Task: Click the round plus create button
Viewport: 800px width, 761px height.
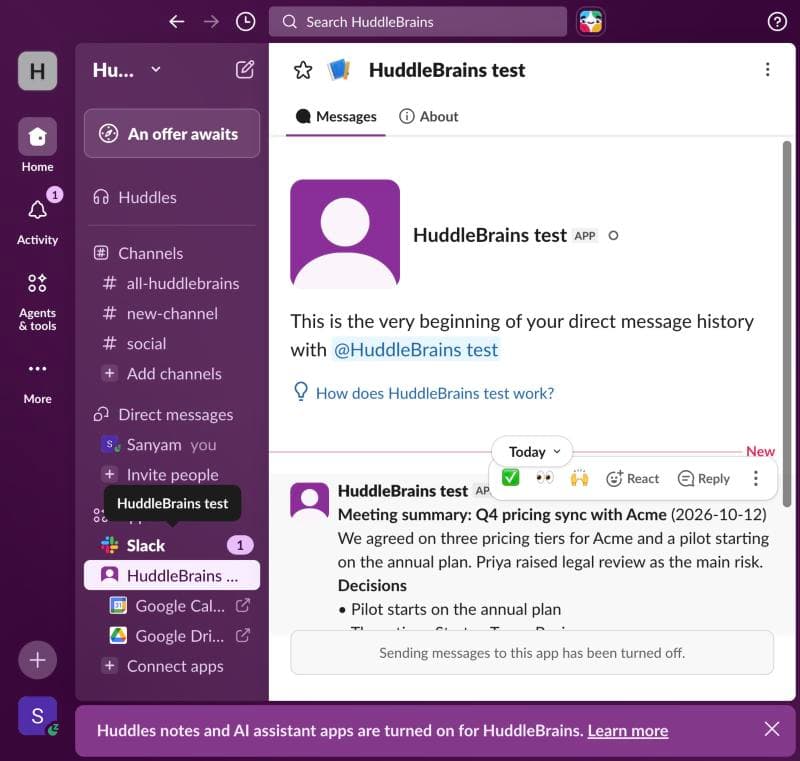Action: pyautogui.click(x=37, y=660)
